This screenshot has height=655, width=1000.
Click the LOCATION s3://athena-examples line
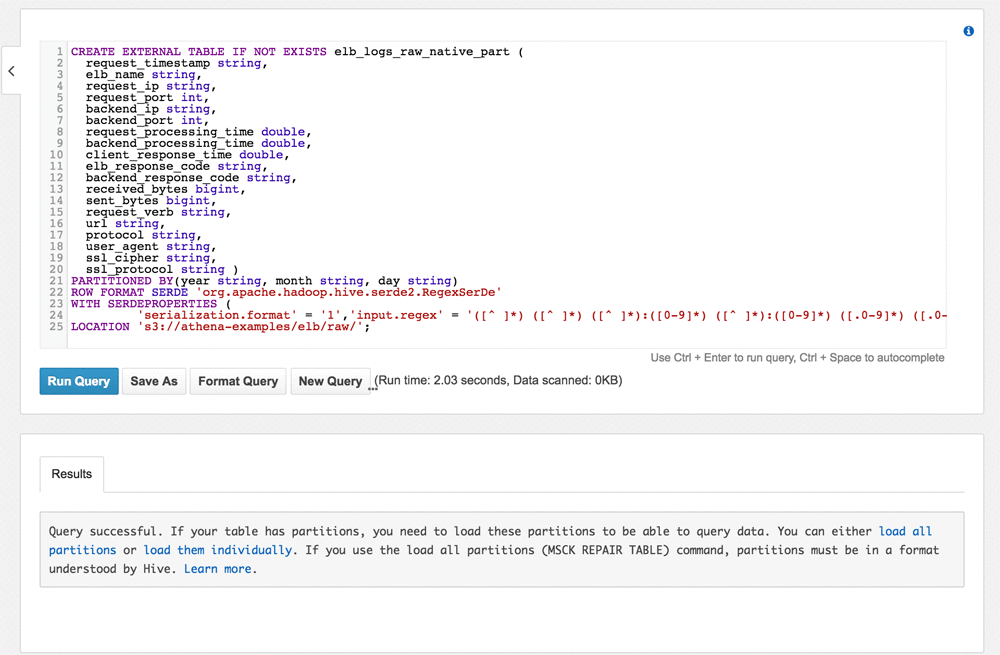coord(221,327)
